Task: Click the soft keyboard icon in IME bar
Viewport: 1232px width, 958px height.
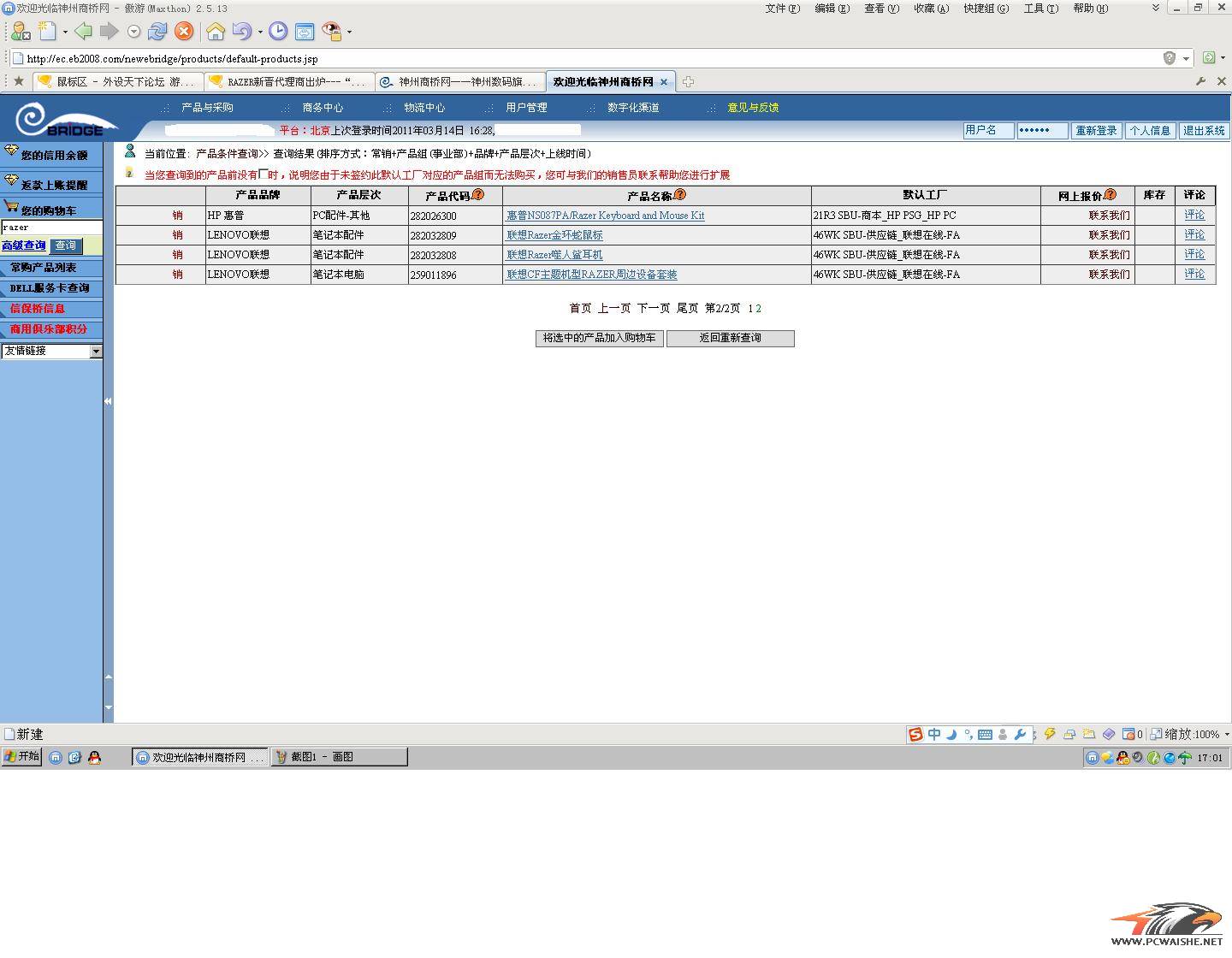Action: pyautogui.click(x=985, y=734)
